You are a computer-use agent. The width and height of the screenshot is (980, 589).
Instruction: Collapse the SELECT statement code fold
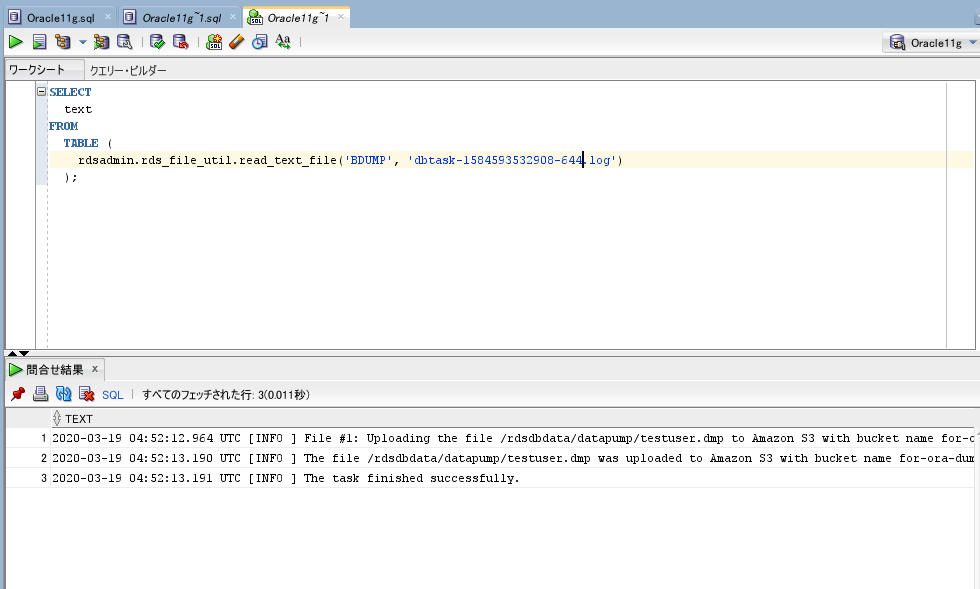coord(41,91)
